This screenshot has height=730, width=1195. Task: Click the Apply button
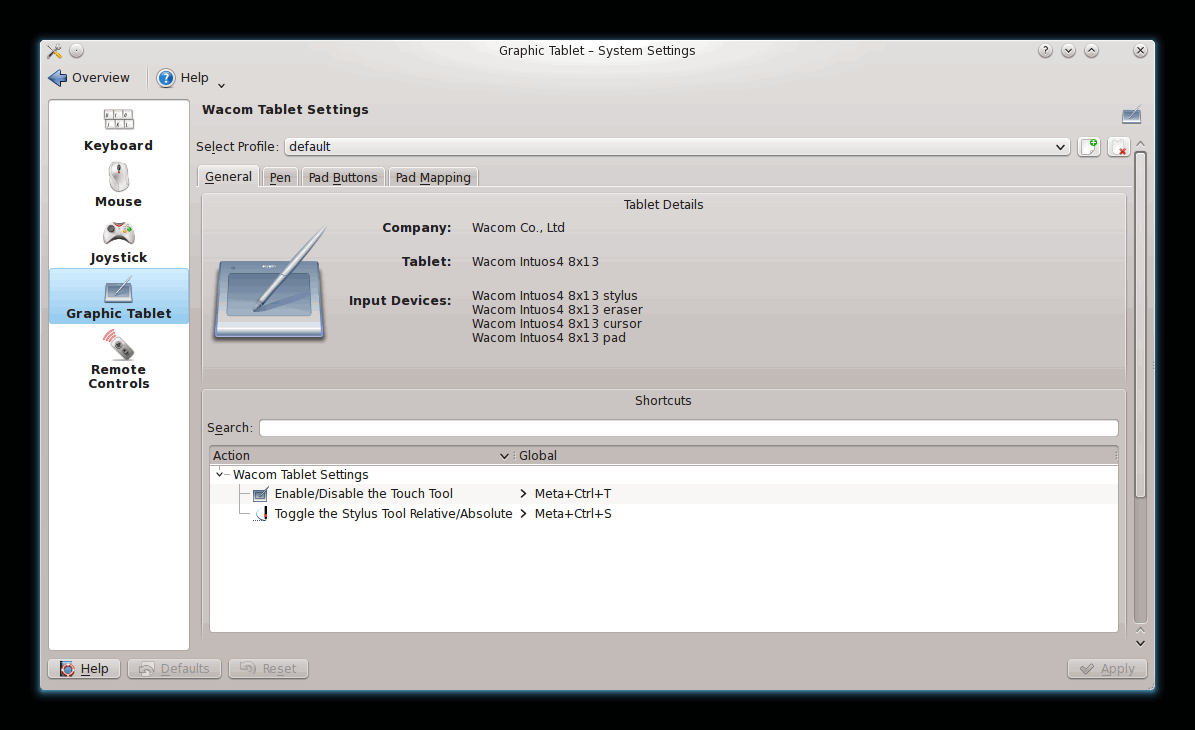click(1107, 668)
